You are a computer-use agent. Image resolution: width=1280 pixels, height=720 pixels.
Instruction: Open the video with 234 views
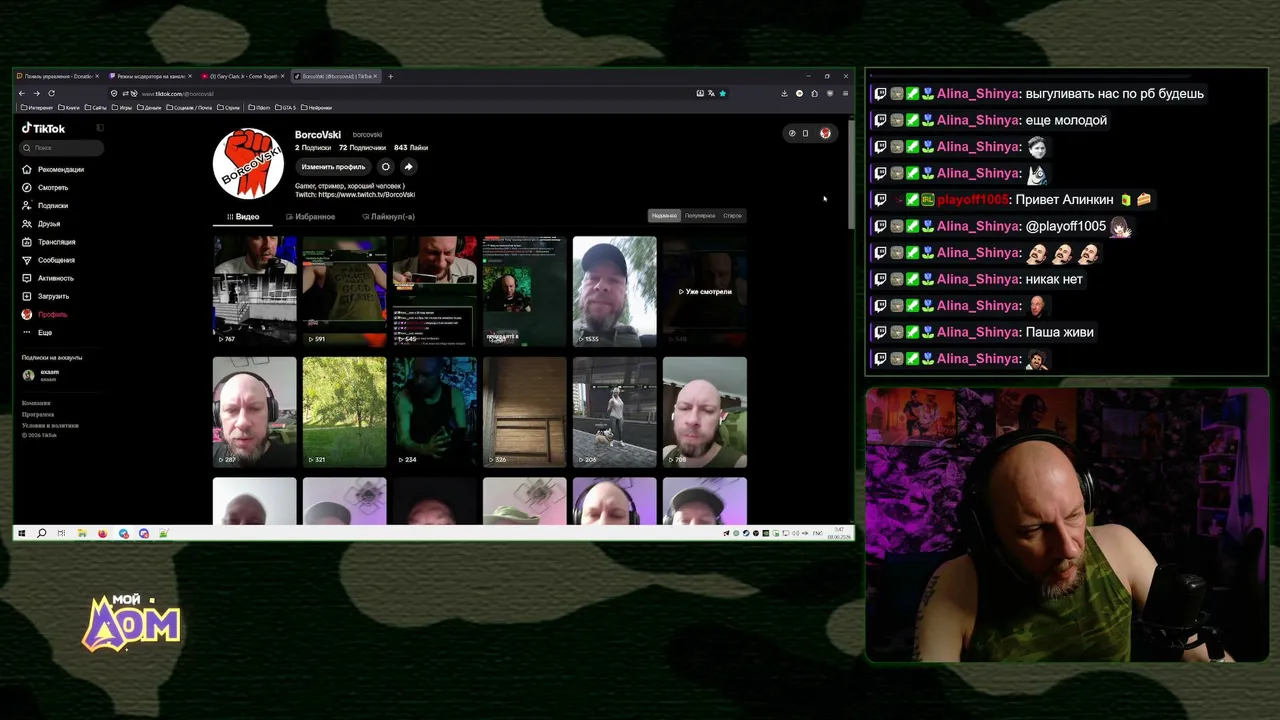[435, 412]
